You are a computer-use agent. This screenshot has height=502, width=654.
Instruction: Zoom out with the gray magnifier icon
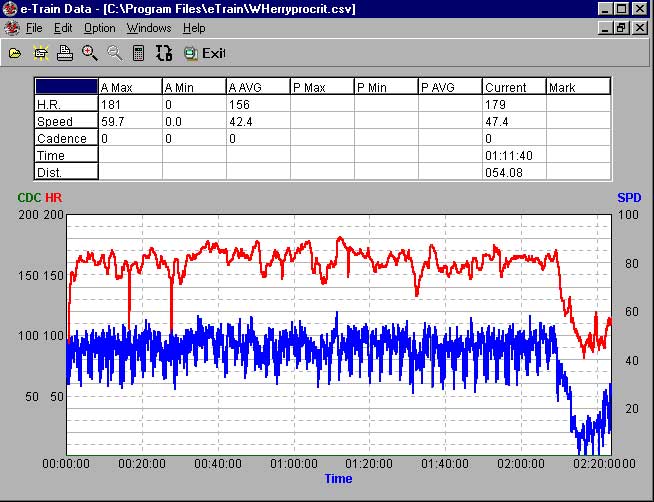114,53
